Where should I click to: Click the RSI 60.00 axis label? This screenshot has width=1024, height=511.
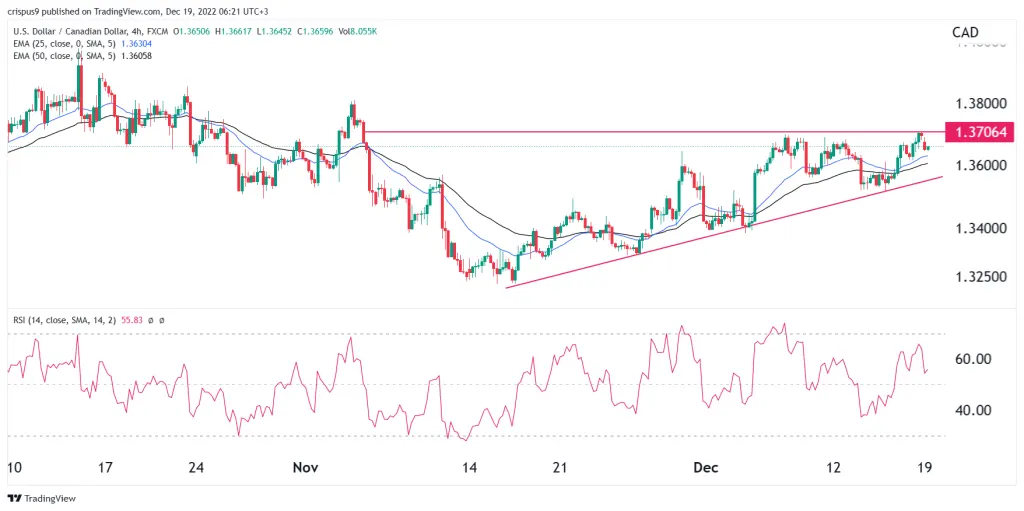tap(973, 359)
